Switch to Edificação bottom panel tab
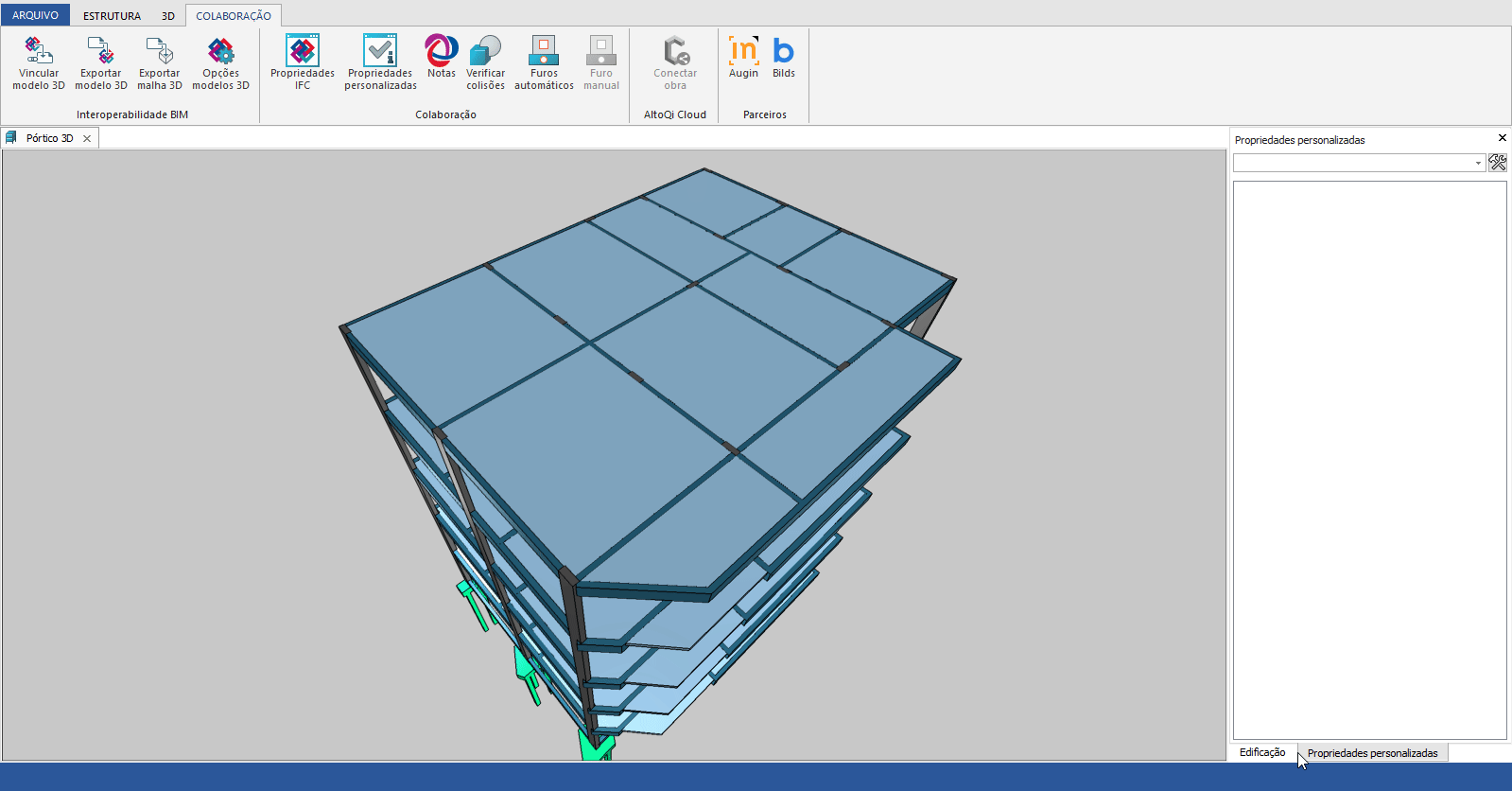Image resolution: width=1512 pixels, height=791 pixels. (x=1262, y=753)
